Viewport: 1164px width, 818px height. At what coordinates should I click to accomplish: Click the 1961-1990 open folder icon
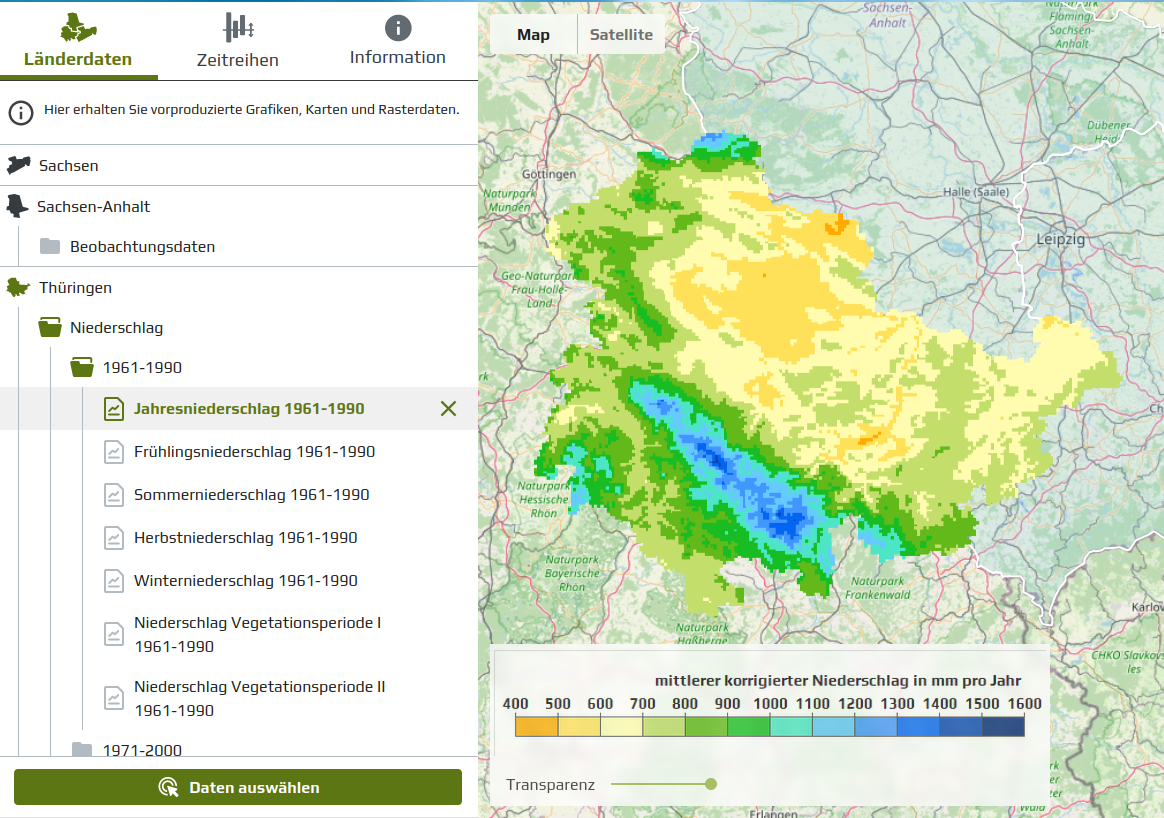point(82,367)
